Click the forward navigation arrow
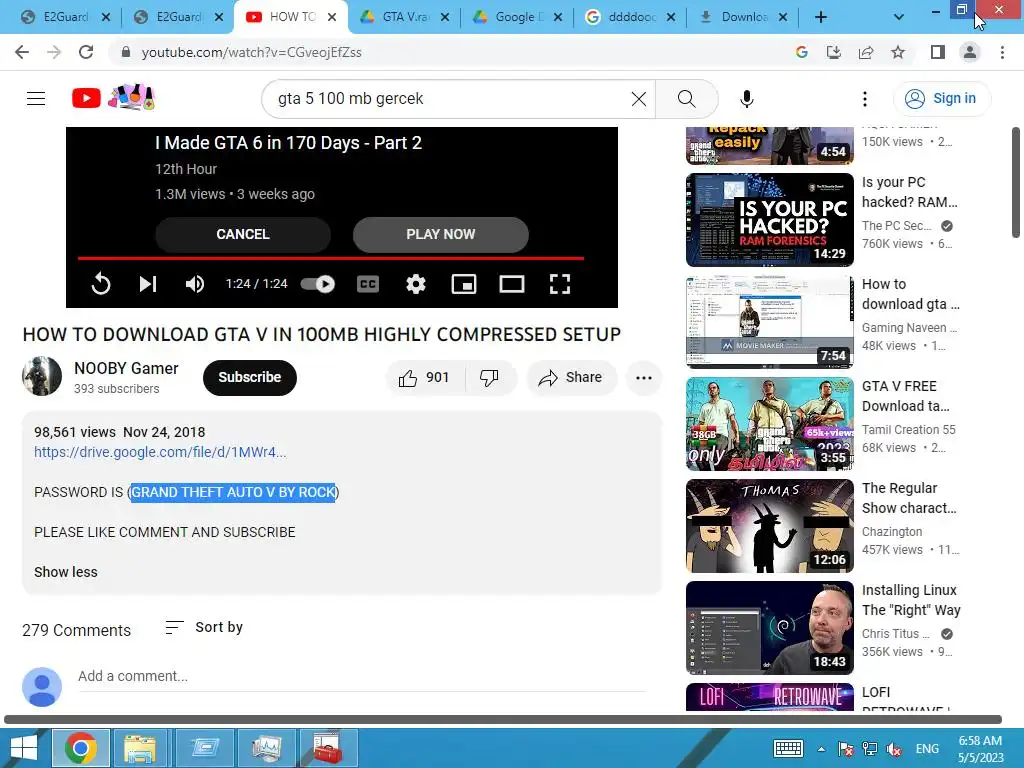The height and width of the screenshot is (768, 1024). 54,52
